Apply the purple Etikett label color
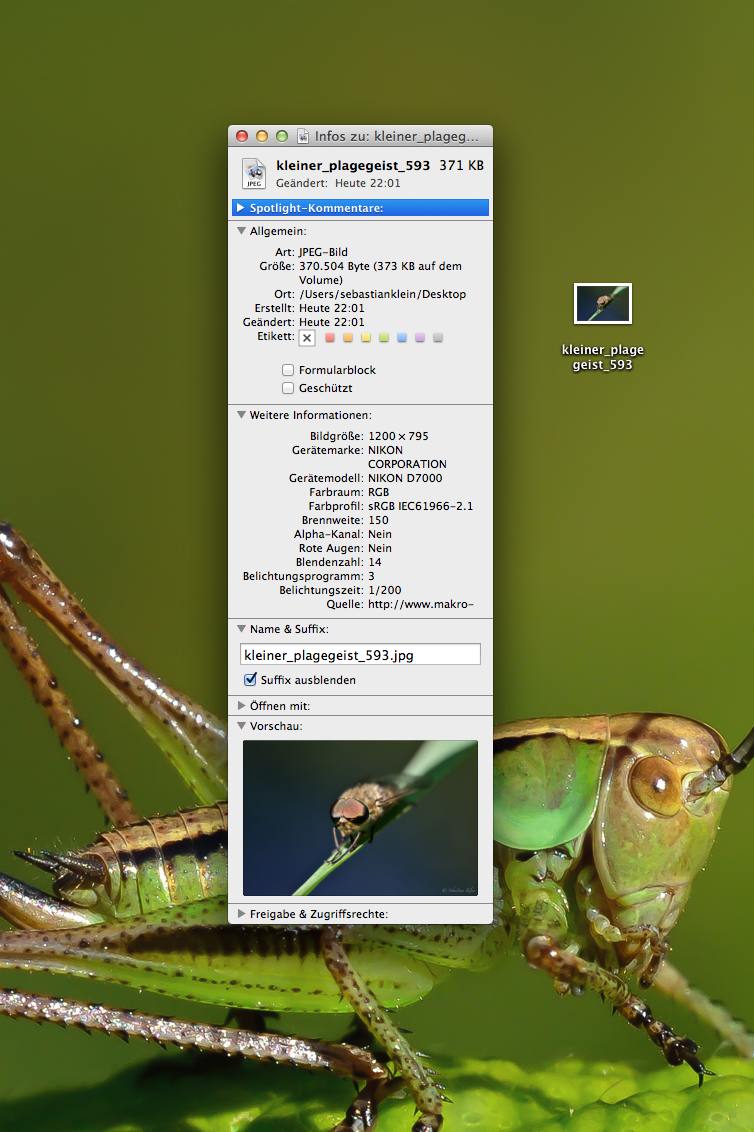 (420, 337)
